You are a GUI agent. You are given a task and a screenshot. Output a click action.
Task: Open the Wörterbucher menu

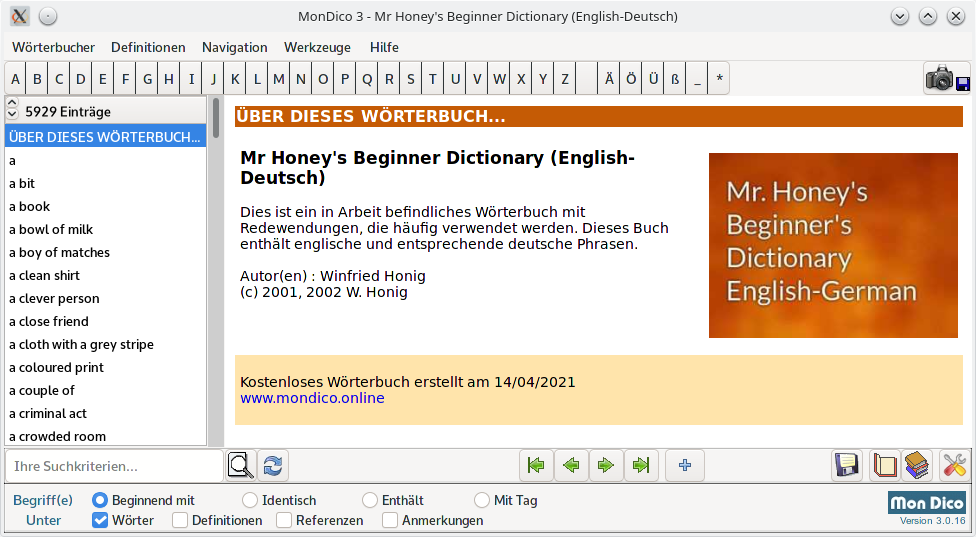pyautogui.click(x=54, y=47)
